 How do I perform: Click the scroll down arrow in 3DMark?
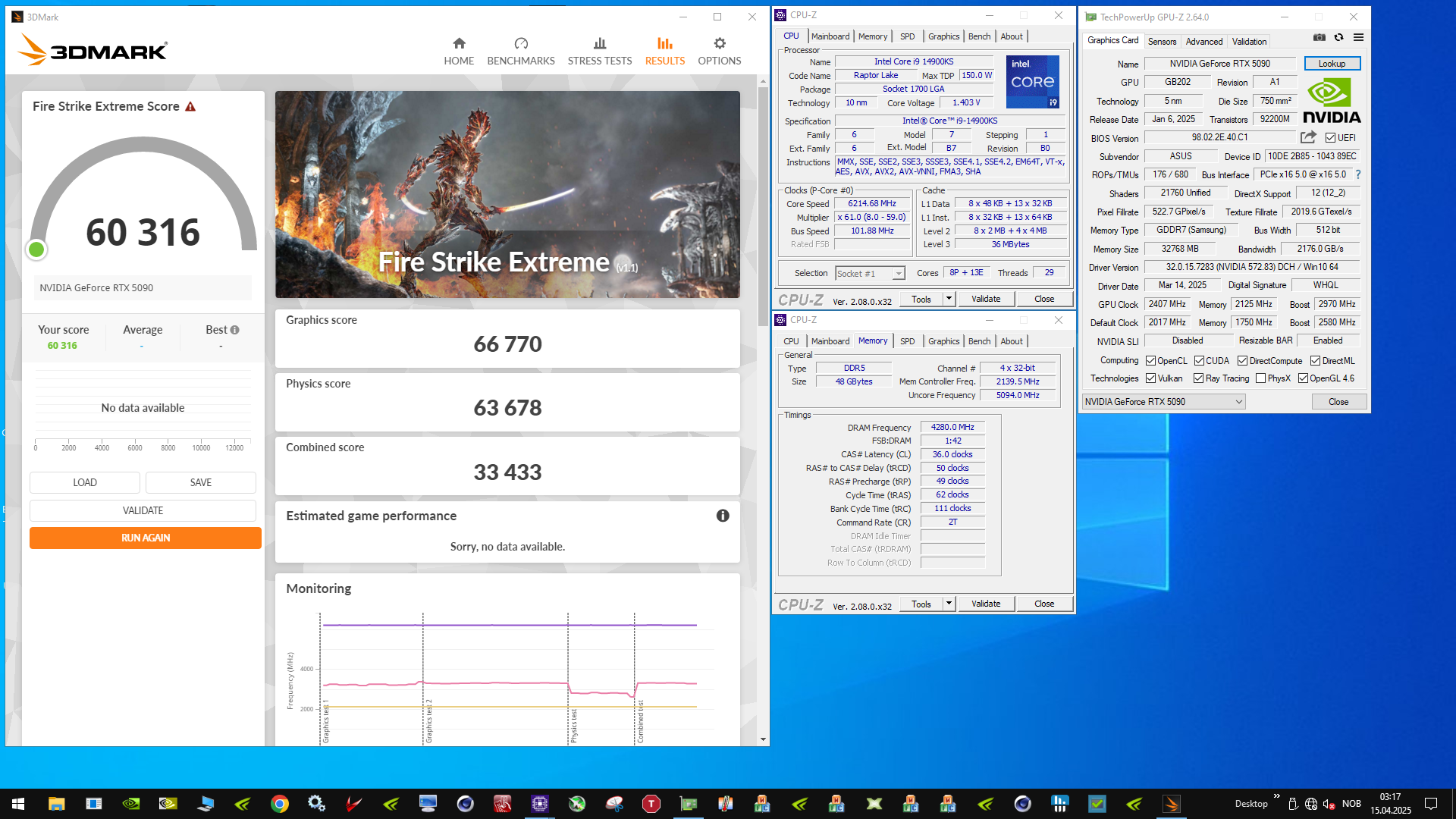[x=763, y=739]
